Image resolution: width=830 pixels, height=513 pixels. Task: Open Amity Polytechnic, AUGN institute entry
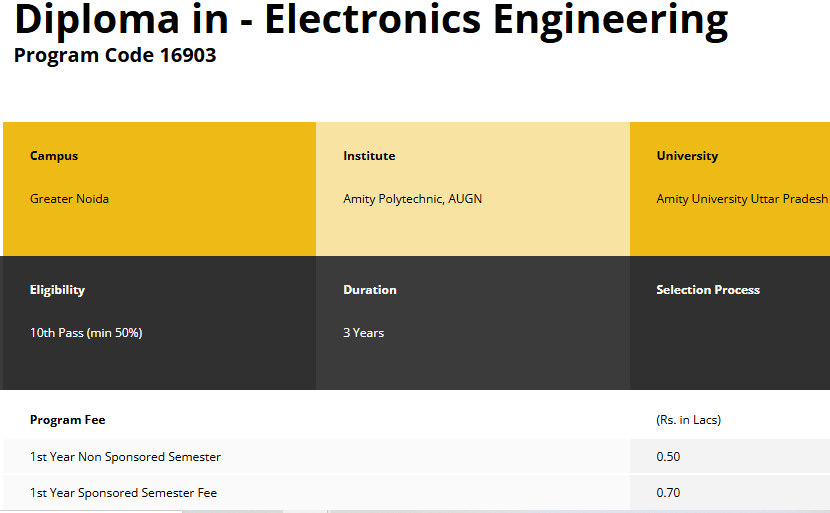click(x=412, y=199)
